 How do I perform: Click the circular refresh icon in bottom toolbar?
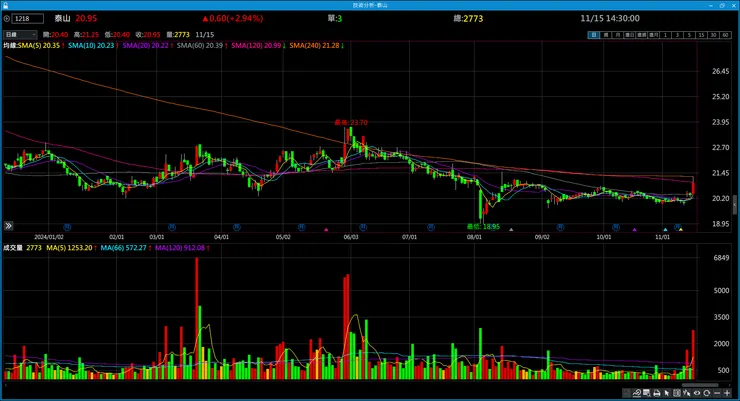(706, 393)
